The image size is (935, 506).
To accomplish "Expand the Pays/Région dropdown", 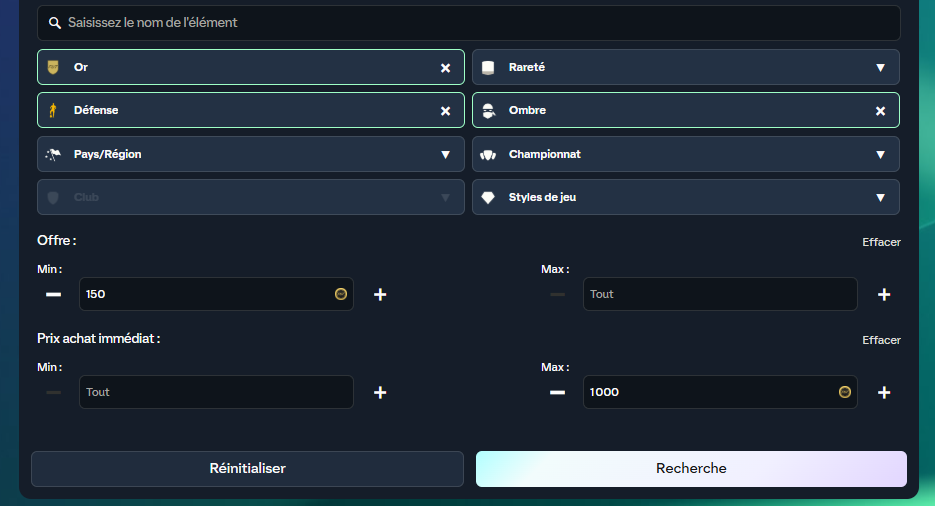I will pos(250,154).
